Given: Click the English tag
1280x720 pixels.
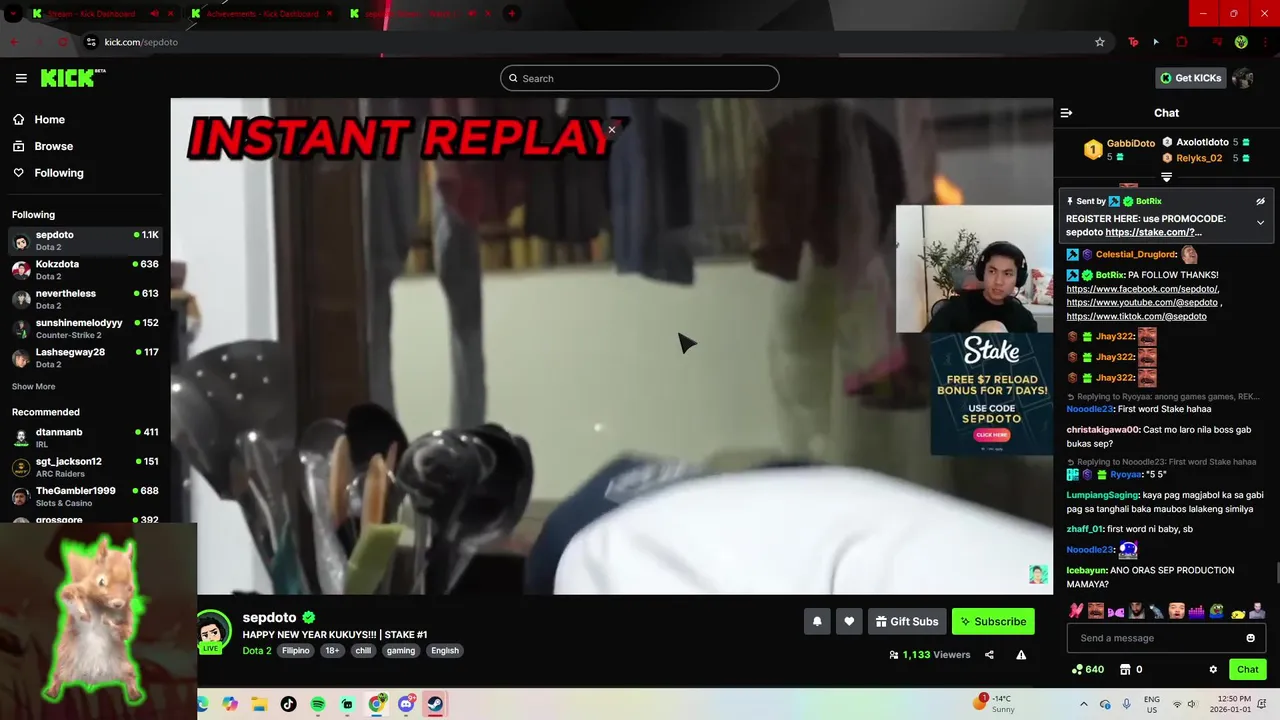Looking at the screenshot, I should 445,650.
